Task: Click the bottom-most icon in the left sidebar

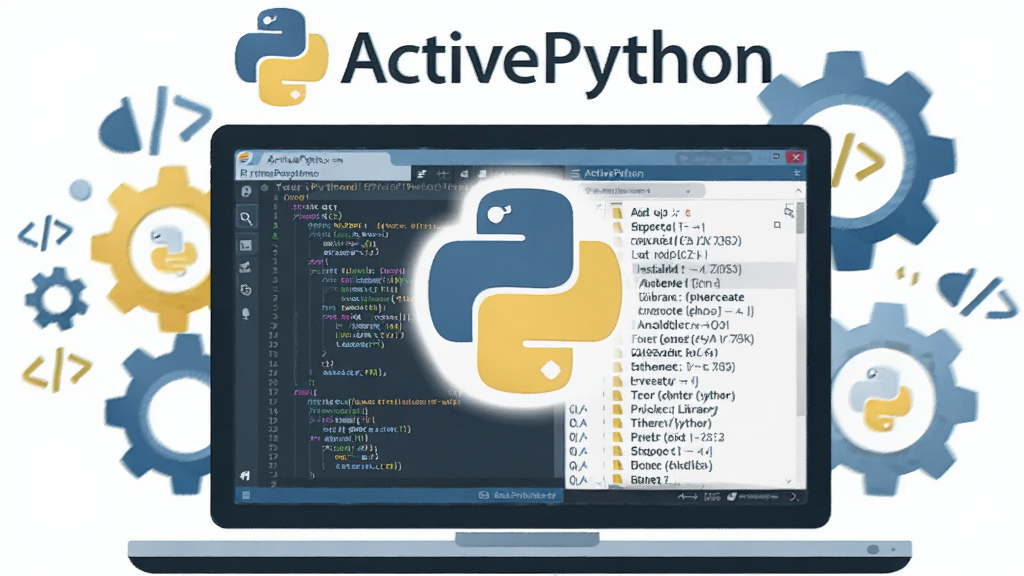Action: coord(245,475)
